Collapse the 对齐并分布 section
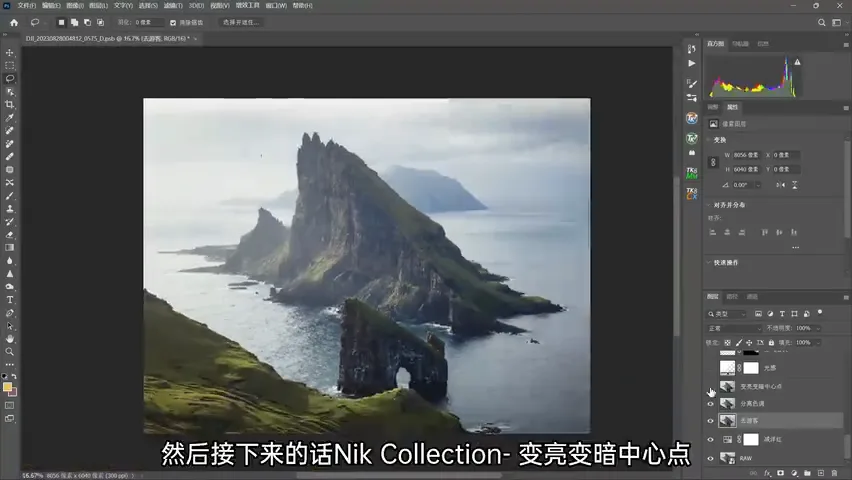The image size is (852, 480). [x=709, y=205]
